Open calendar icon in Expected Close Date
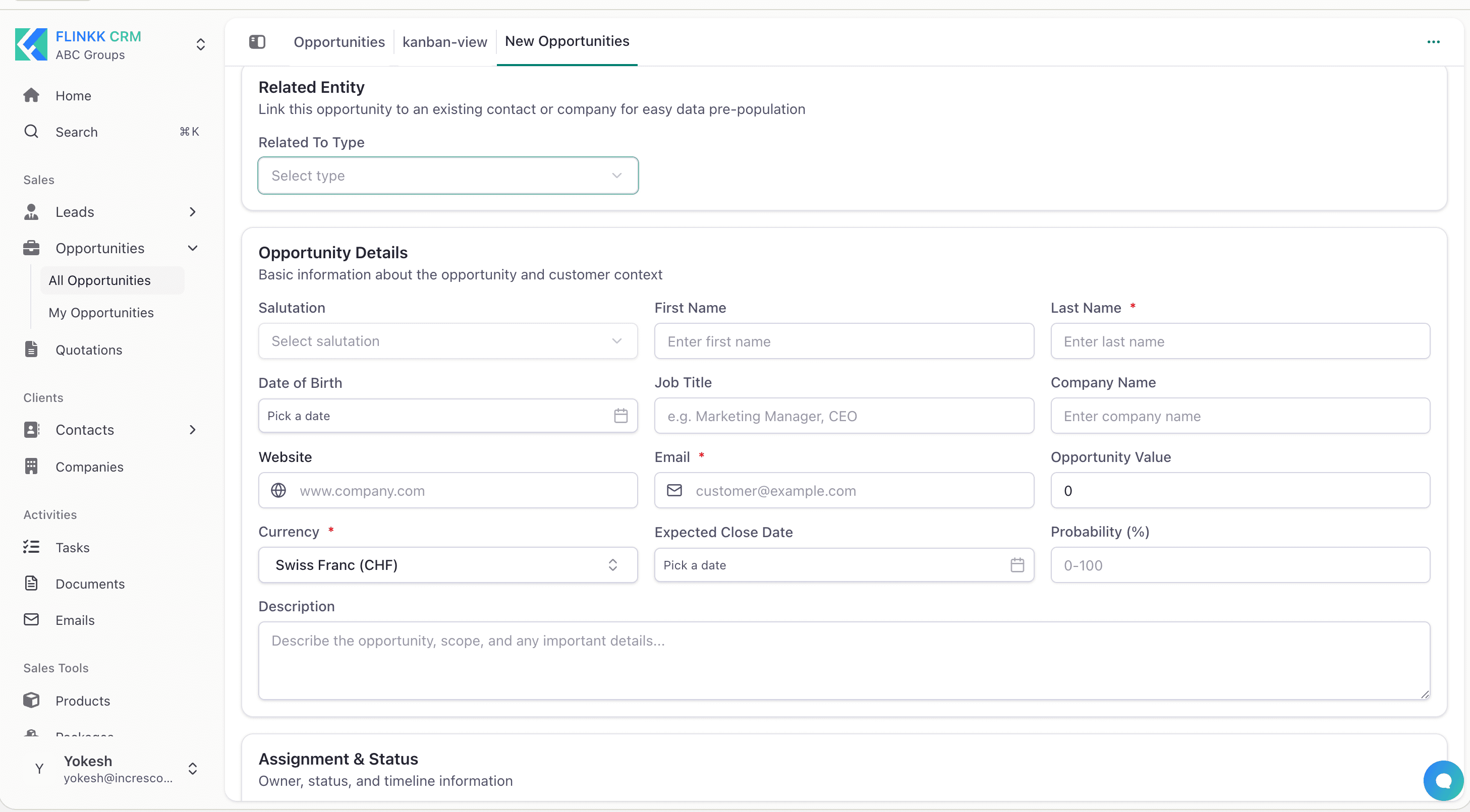This screenshot has height=812, width=1470. (x=1017, y=565)
